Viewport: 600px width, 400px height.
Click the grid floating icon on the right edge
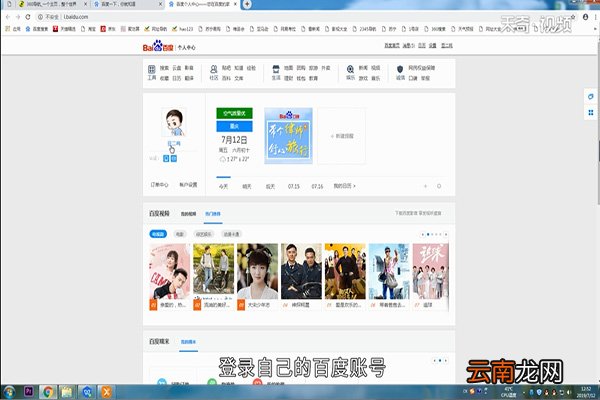tap(591, 113)
